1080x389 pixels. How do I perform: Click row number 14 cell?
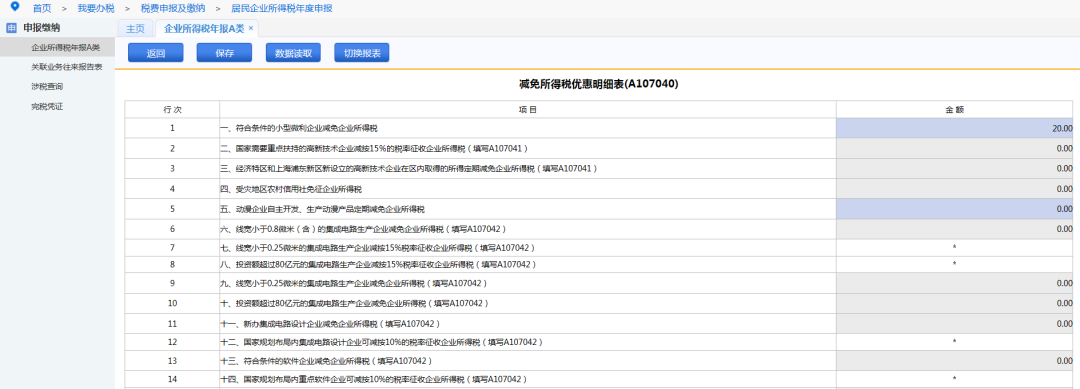coord(172,379)
